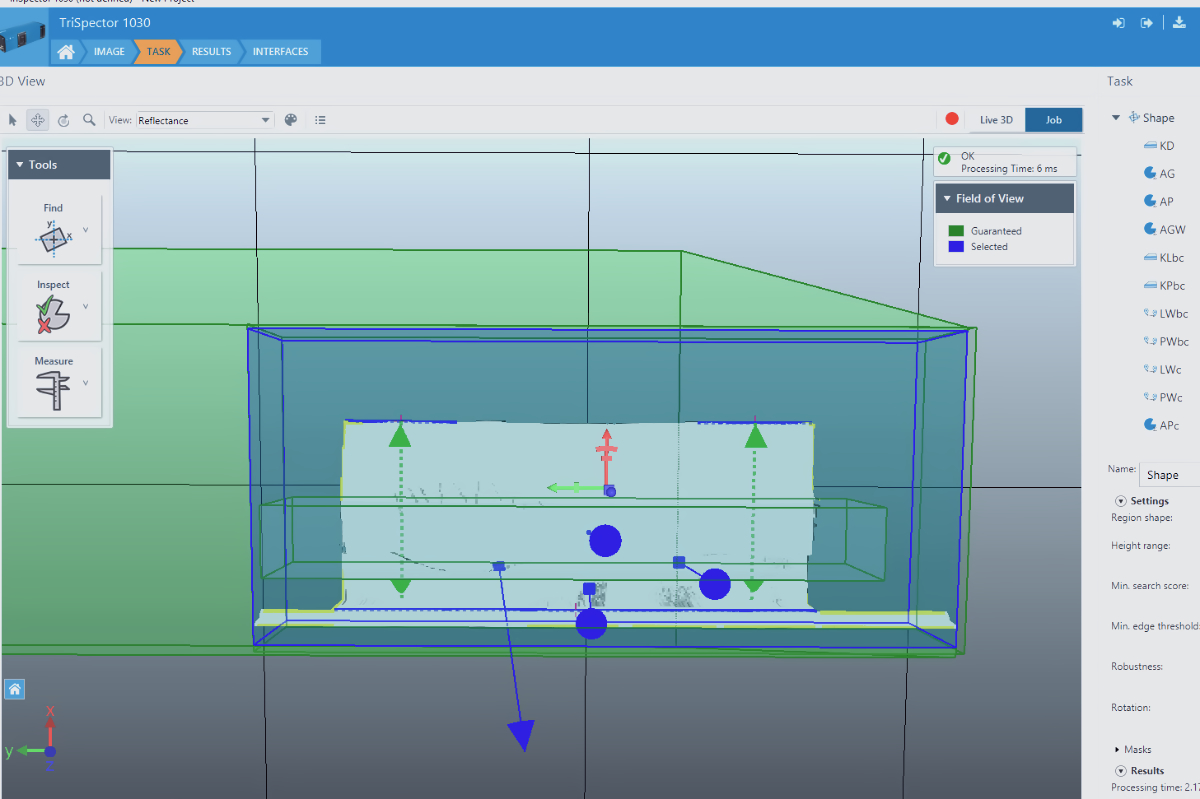This screenshot has width=1200, height=799.
Task: Expand the Masks section
Action: point(1117,749)
